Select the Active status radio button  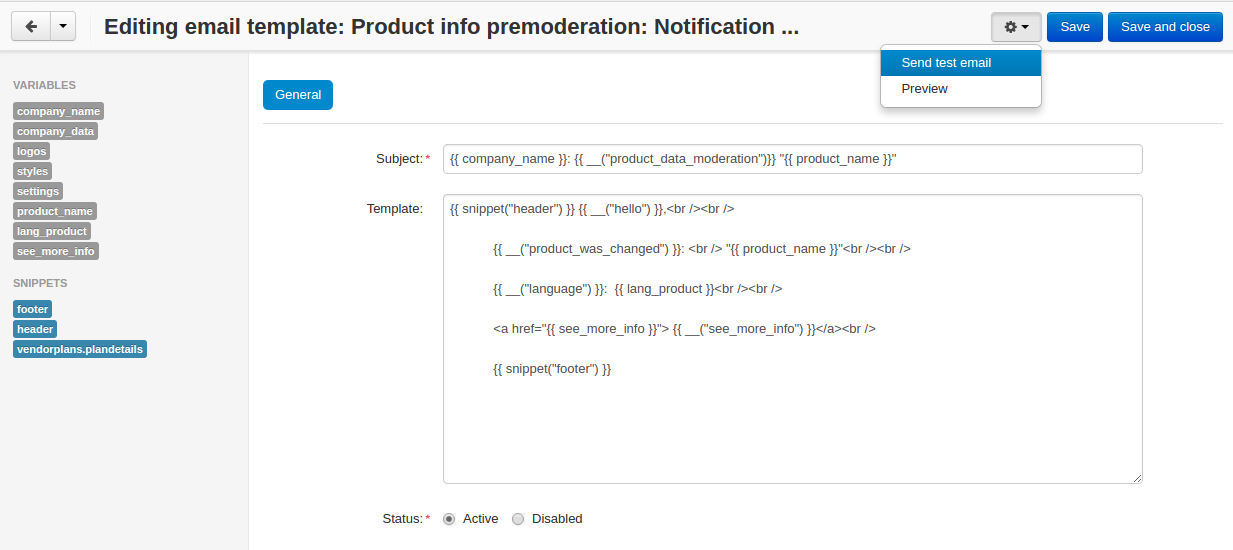449,519
